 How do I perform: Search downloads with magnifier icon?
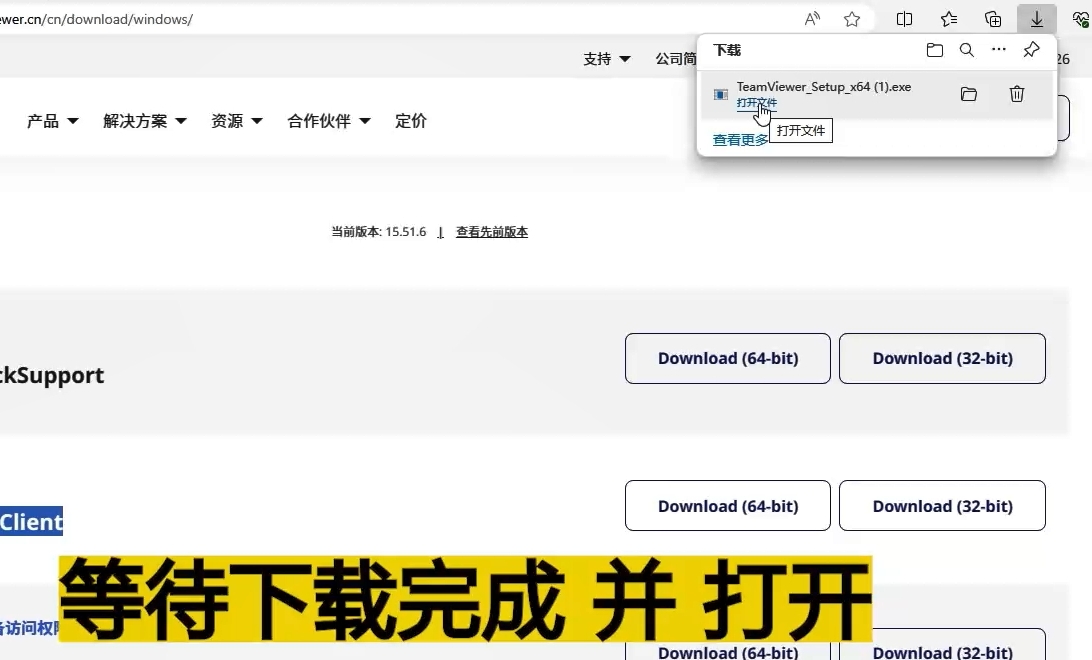[967, 50]
